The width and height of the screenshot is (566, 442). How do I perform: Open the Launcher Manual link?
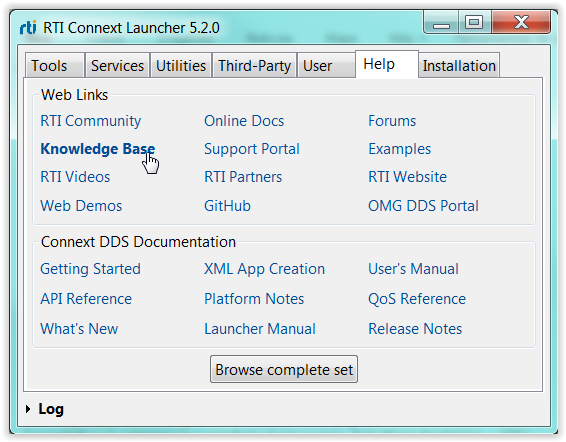(x=260, y=329)
